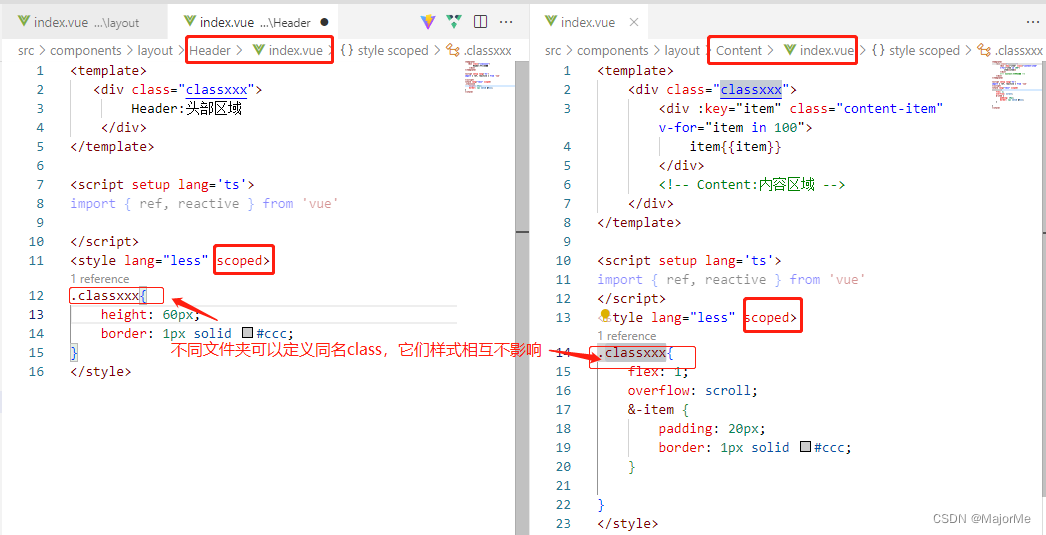Open 'Header' folder breadcrumb
The width and height of the screenshot is (1046, 535).
click(210, 51)
